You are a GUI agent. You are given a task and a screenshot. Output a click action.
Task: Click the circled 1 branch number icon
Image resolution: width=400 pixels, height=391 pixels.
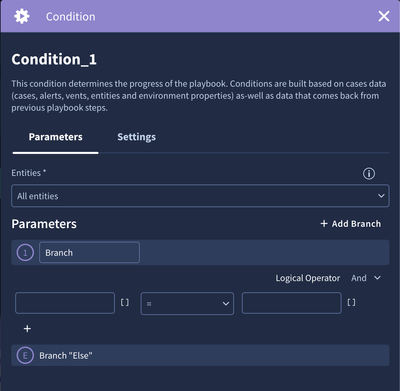25,253
